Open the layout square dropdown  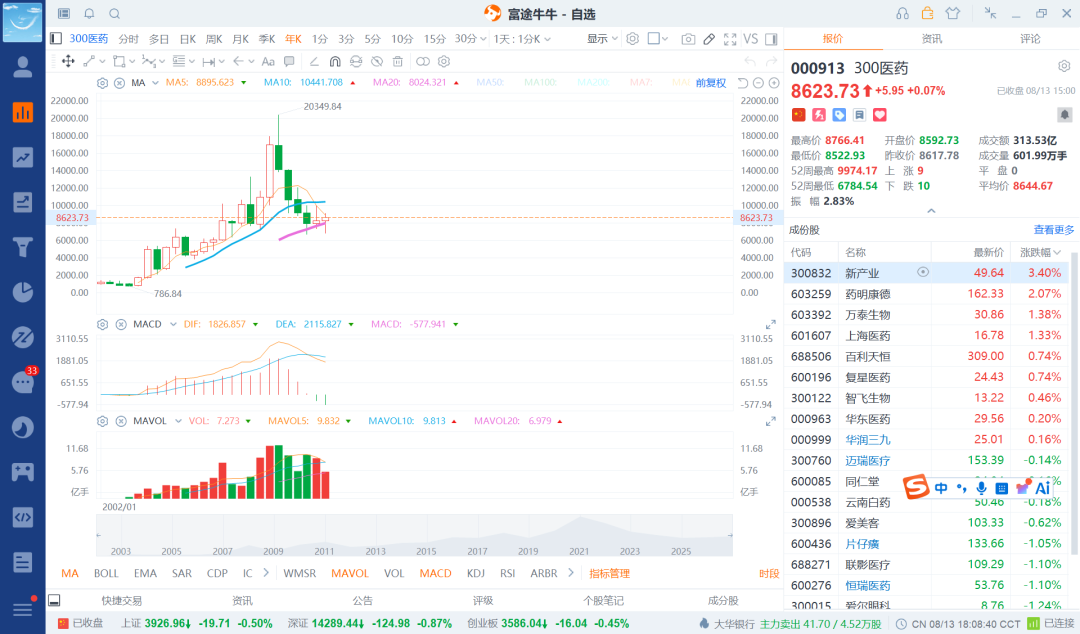click(658, 39)
